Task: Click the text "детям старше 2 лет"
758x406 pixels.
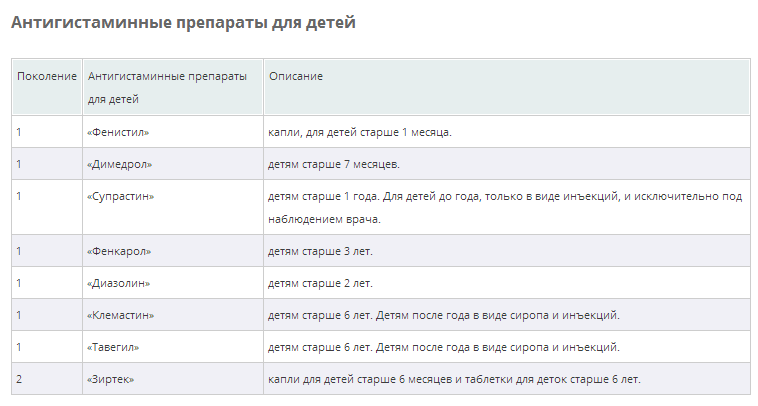Action: pyautogui.click(x=320, y=283)
